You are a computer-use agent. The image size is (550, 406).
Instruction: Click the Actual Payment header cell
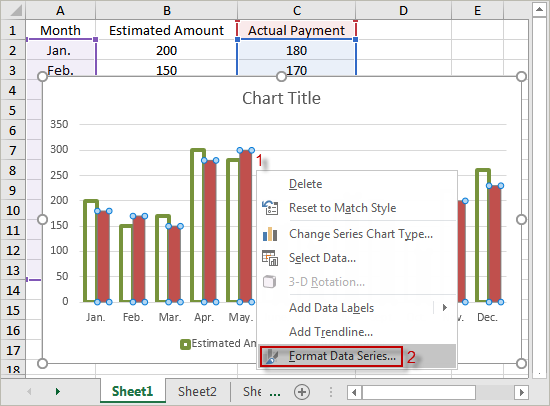point(297,30)
